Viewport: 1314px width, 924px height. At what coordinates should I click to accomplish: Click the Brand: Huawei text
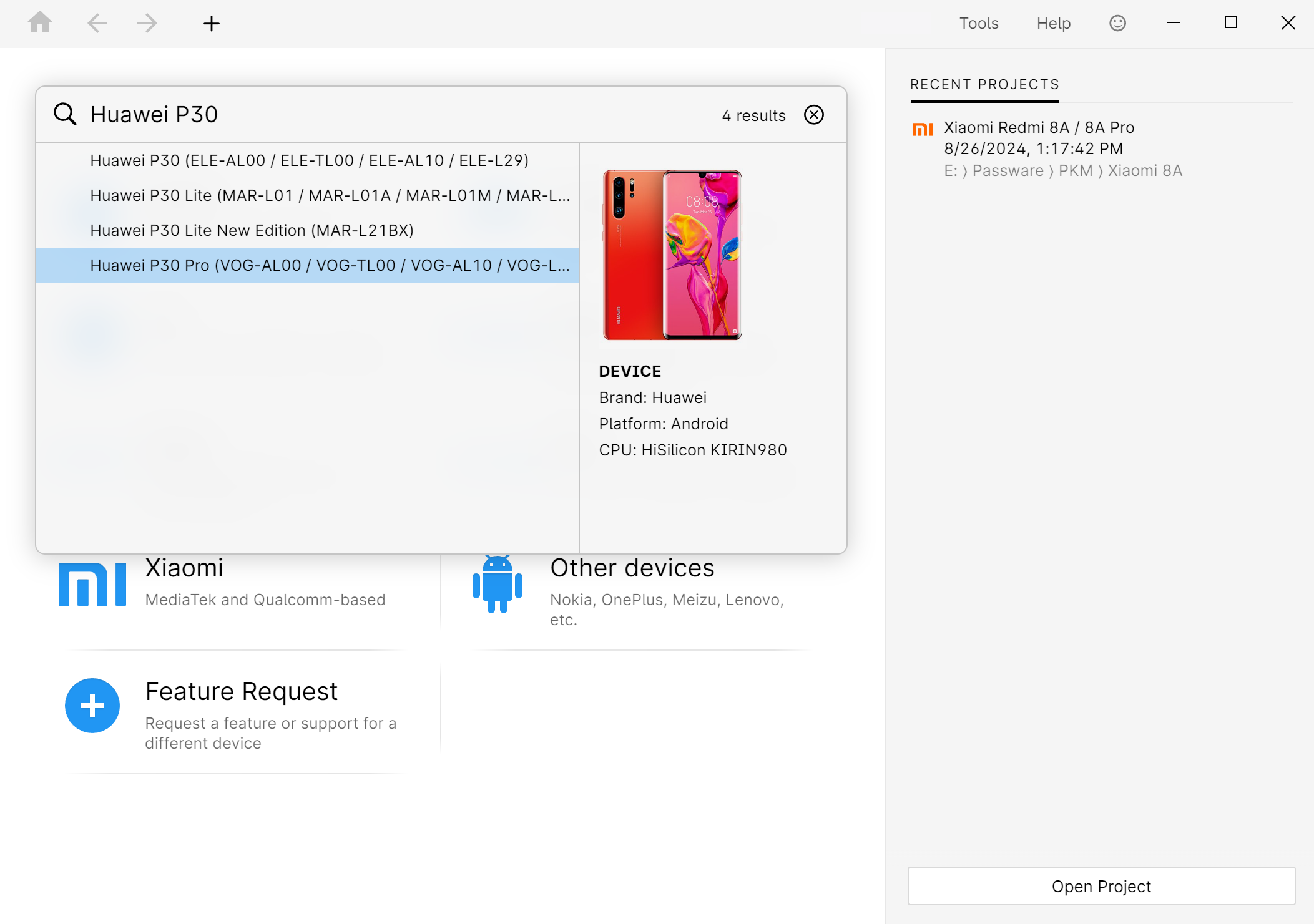tap(652, 397)
